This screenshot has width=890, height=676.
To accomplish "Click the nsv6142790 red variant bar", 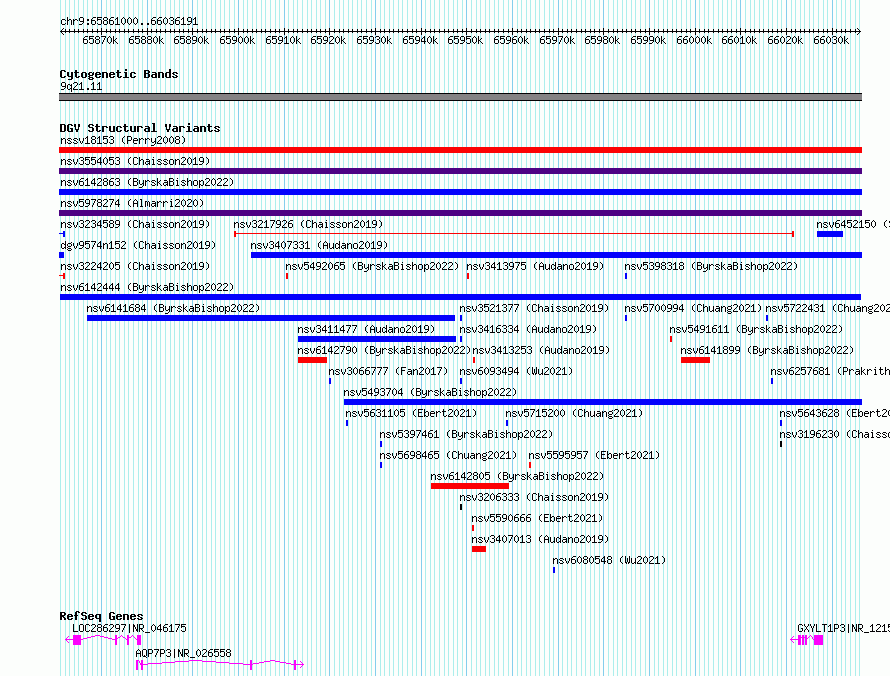I will click(312, 360).
